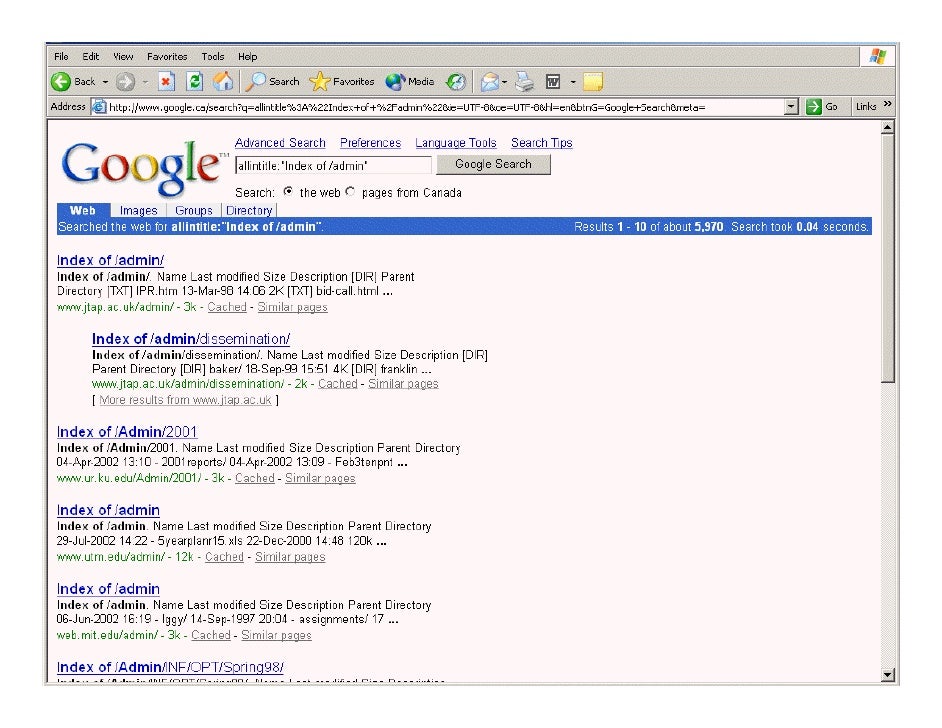Click the Windows flag logo

[x=878, y=56]
